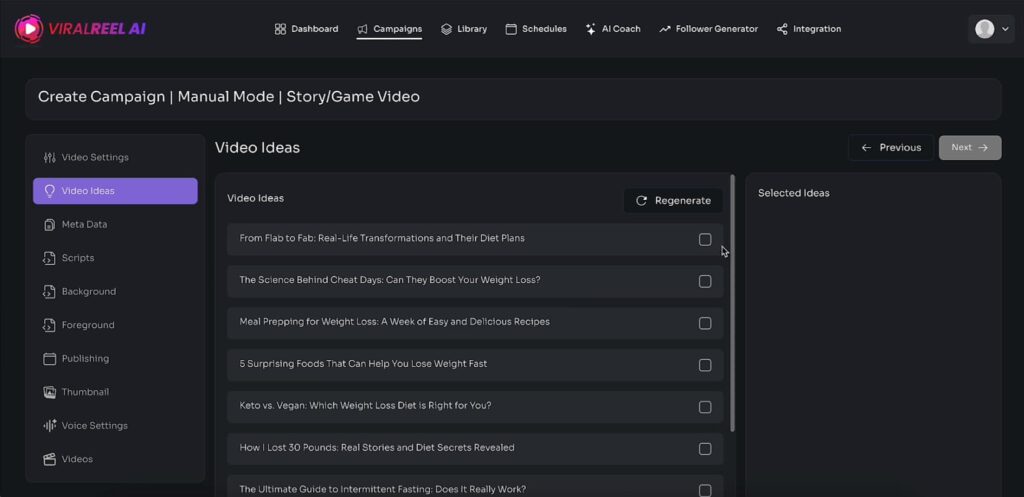This screenshot has width=1024, height=497.
Task: Select the Publishing sidebar step
Action: 115,359
